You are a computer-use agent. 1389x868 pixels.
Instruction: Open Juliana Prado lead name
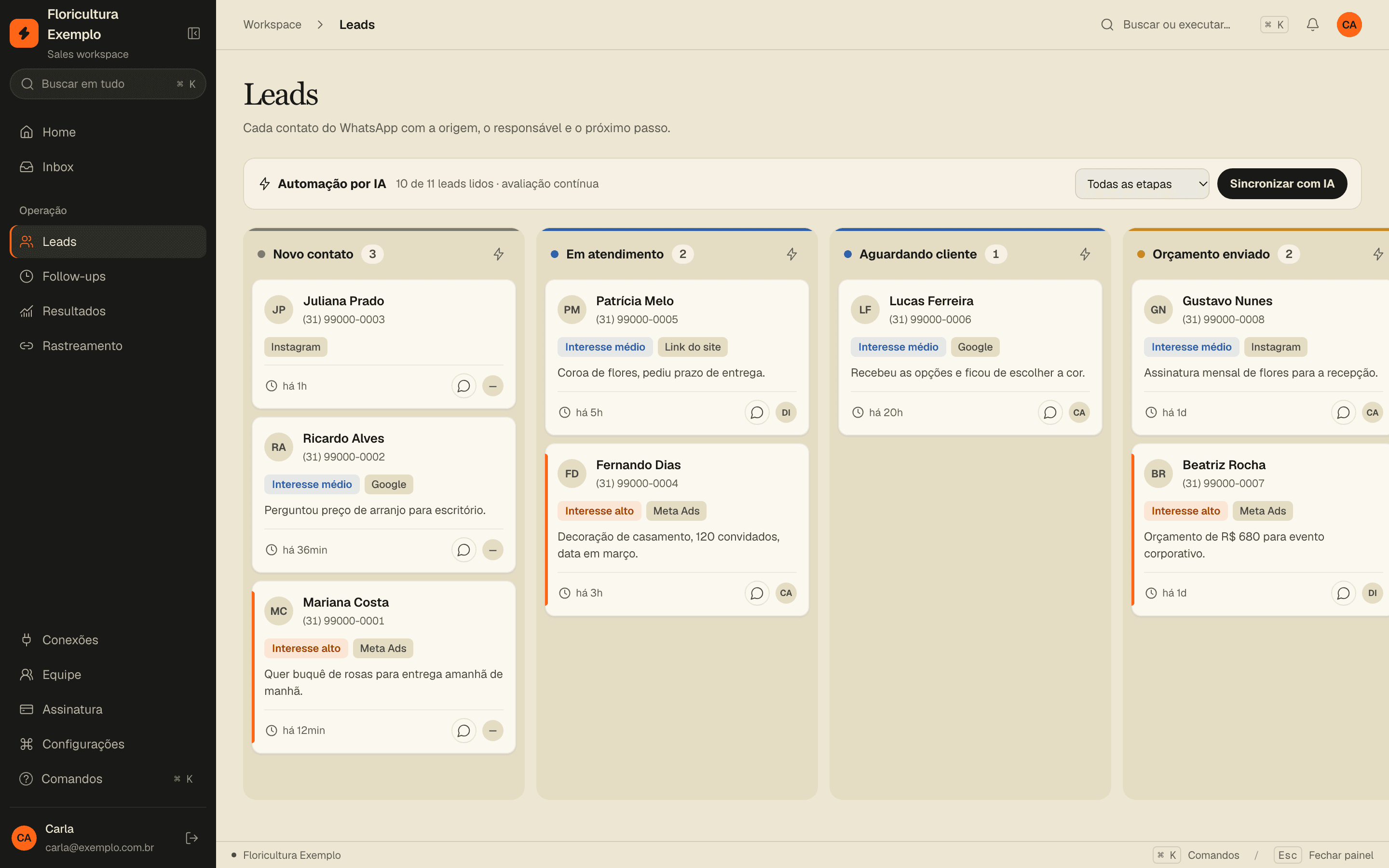343,301
